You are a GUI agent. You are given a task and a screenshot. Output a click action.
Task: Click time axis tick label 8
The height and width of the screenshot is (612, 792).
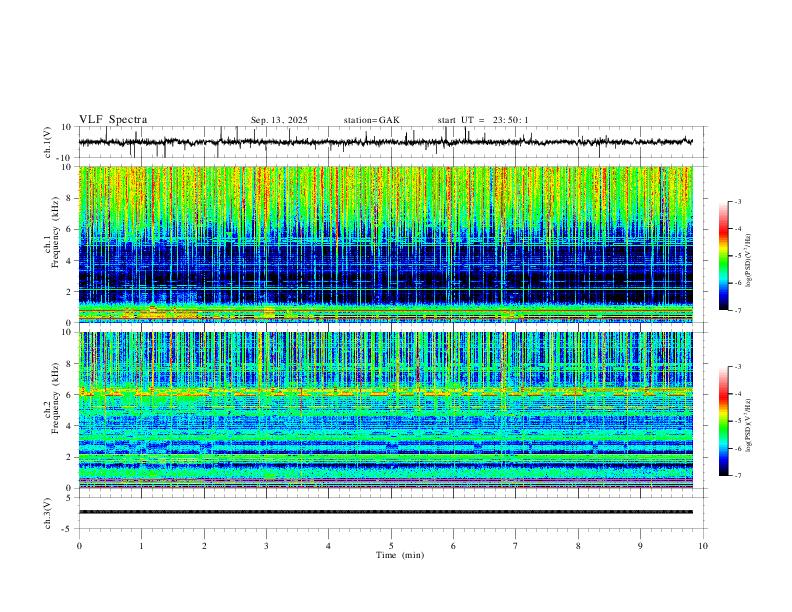click(578, 546)
